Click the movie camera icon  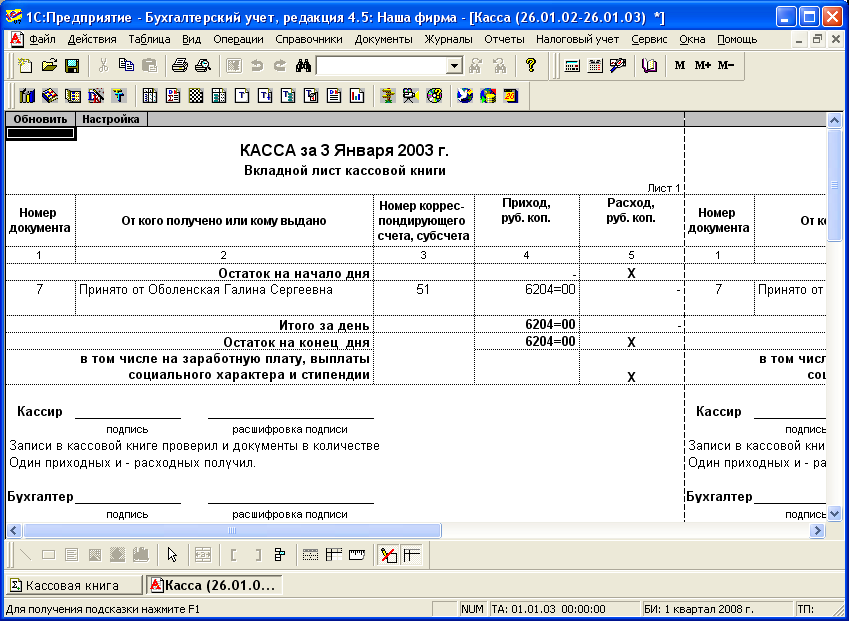tap(410, 96)
